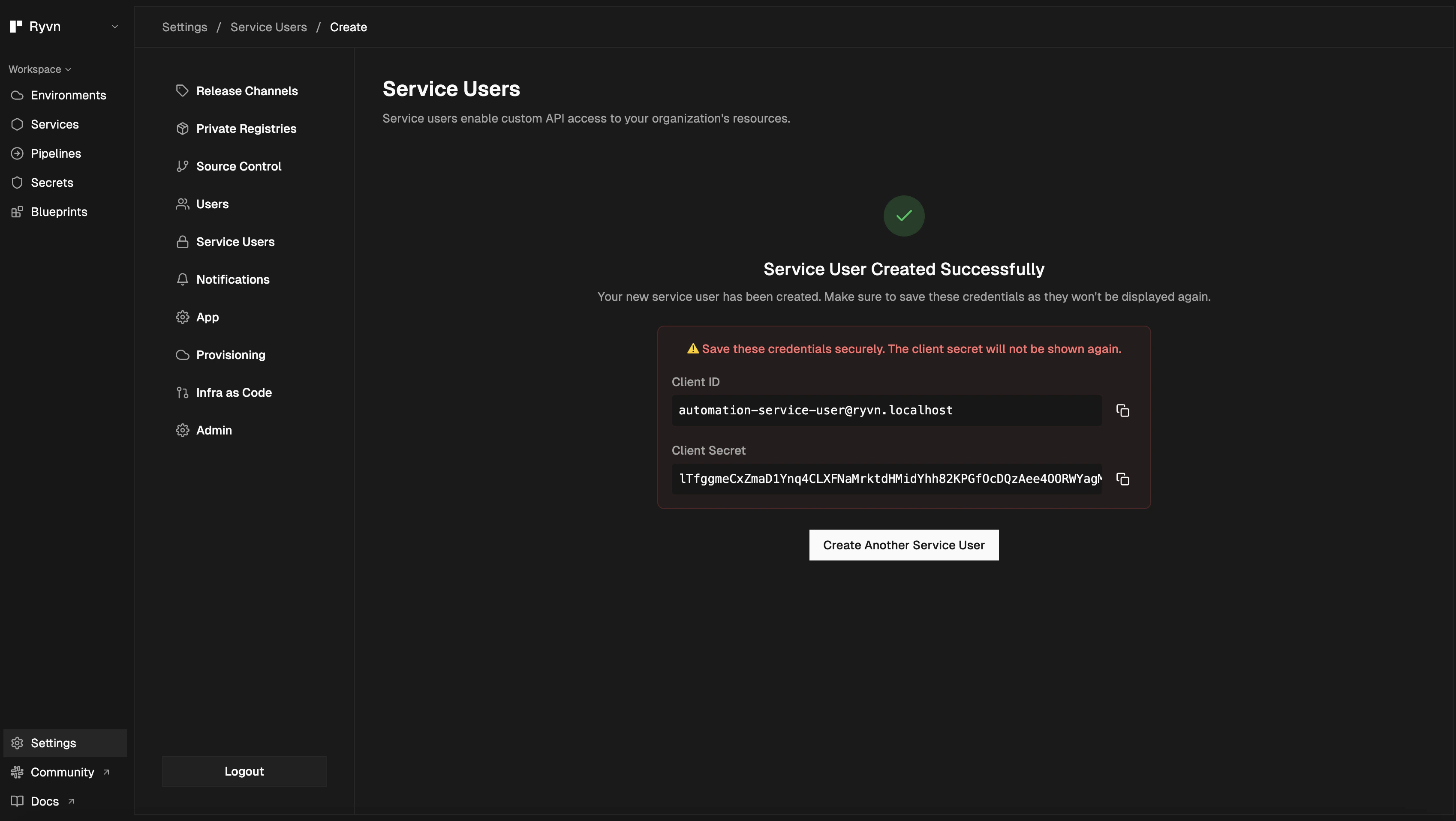
Task: Open Provisioning settings
Action: click(x=230, y=355)
